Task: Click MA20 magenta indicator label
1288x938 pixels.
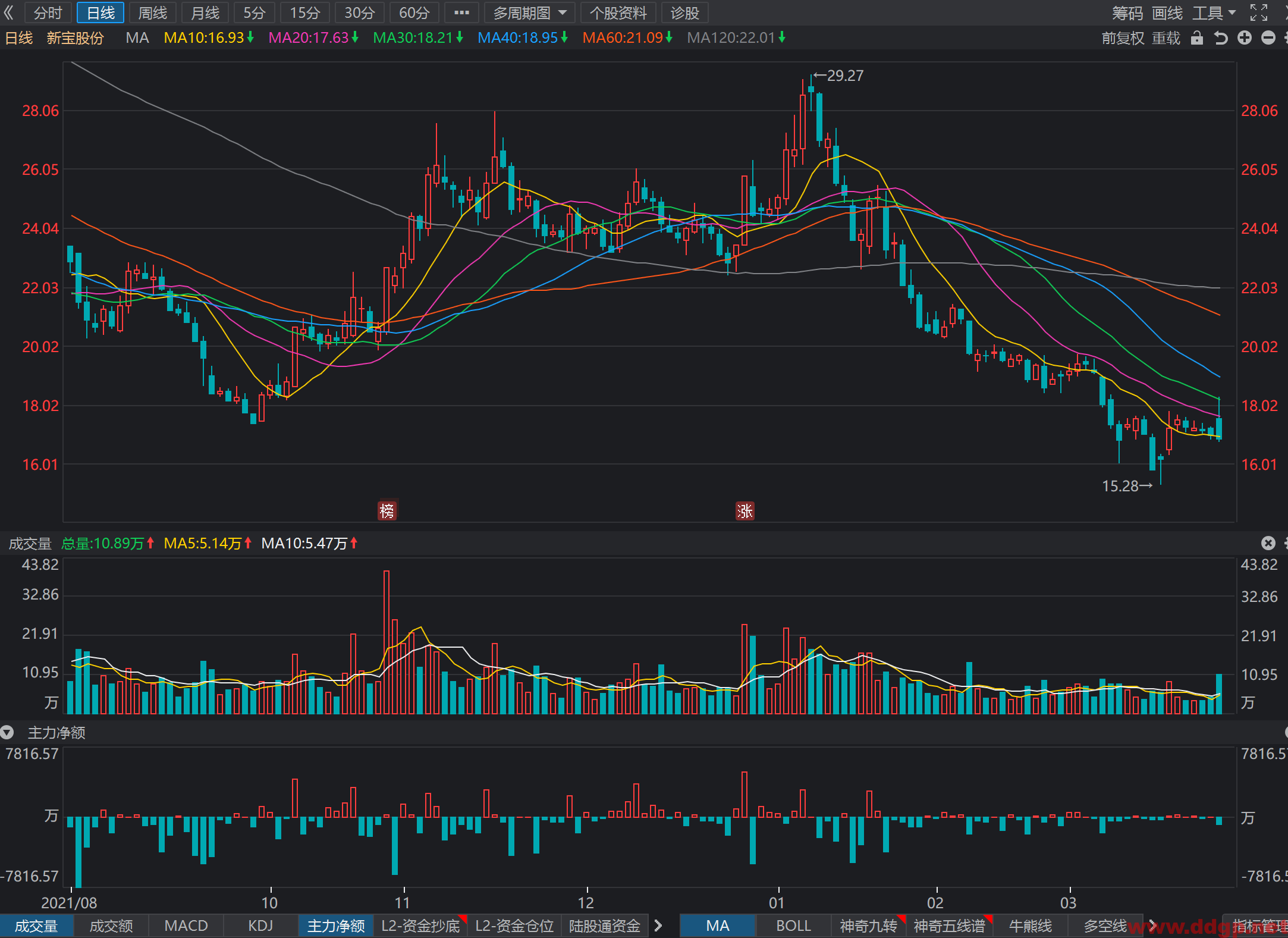Action: [313, 38]
